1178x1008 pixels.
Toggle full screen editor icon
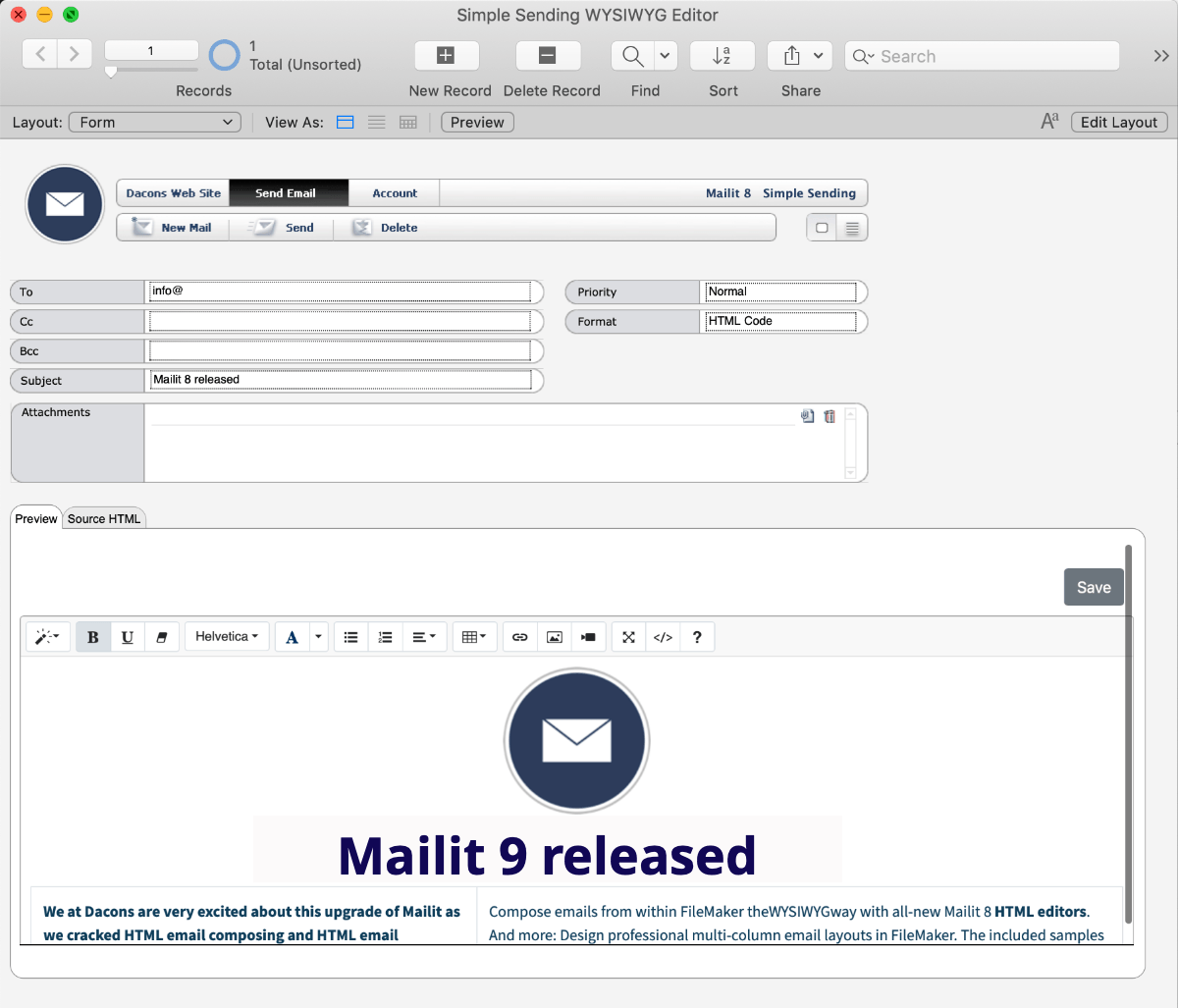pos(629,637)
